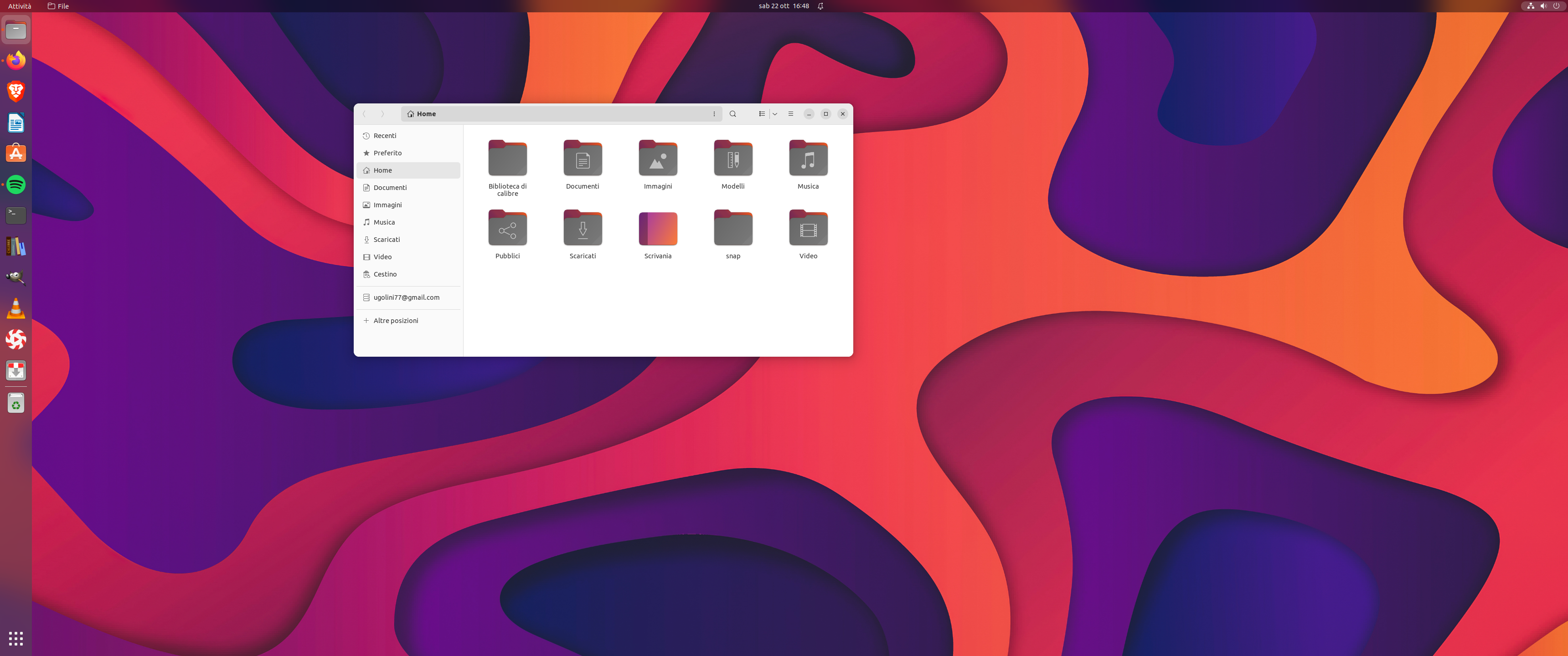1568x656 pixels.
Task: Open ugolini77@gmail.com account location
Action: point(406,297)
